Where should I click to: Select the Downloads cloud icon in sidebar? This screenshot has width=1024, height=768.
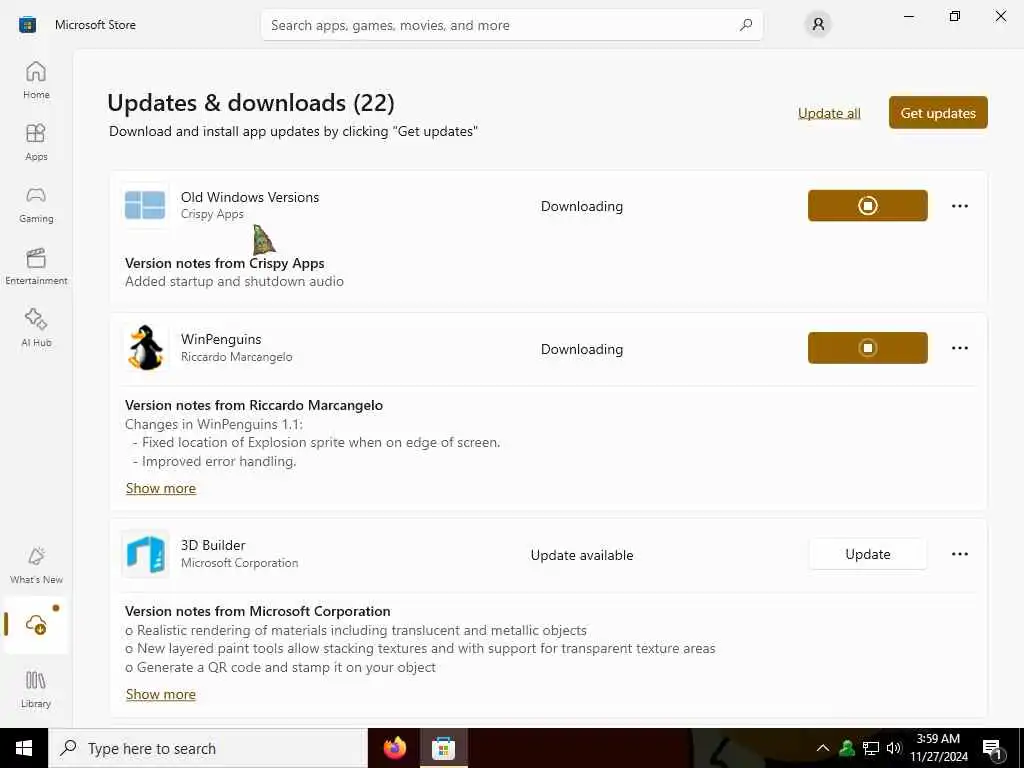tap(36, 624)
